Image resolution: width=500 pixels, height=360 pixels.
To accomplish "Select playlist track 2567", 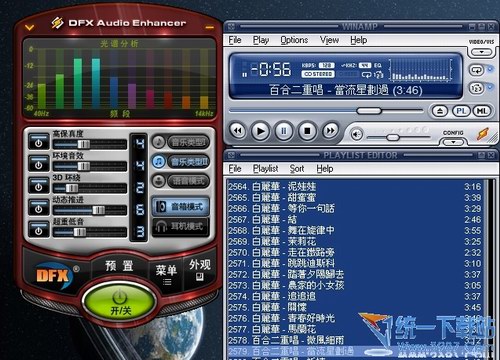I will click(355, 219).
